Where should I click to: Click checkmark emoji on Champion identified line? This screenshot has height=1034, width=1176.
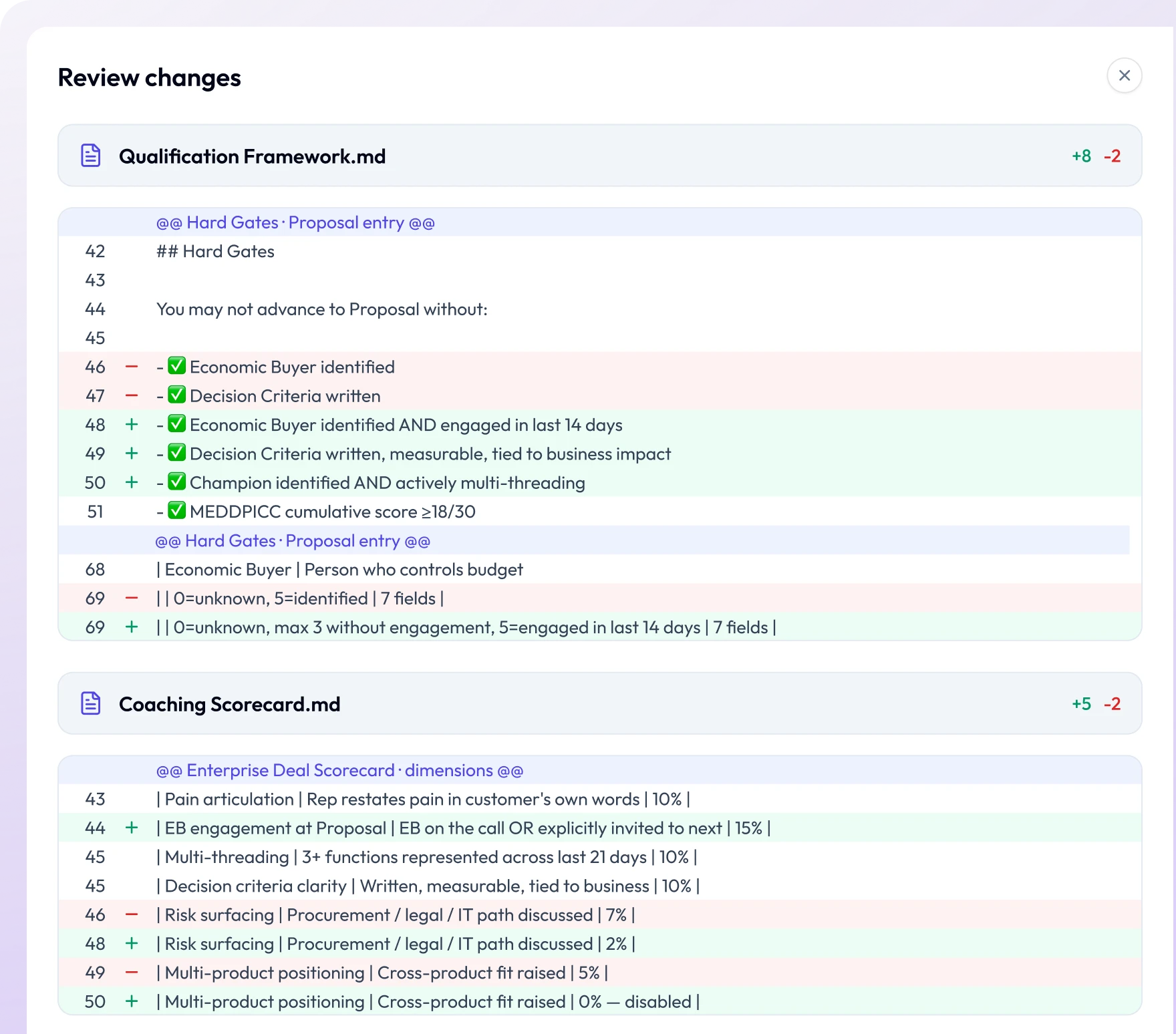pos(176,481)
